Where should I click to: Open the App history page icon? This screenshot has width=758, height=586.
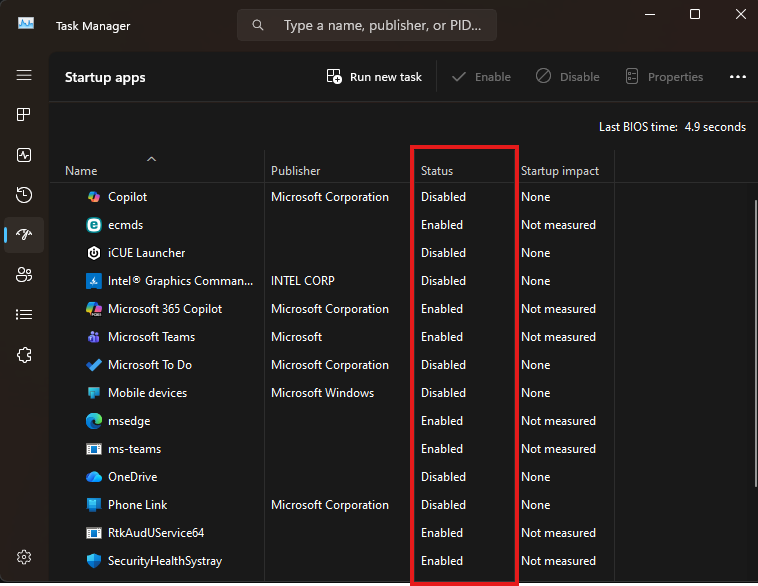(24, 195)
